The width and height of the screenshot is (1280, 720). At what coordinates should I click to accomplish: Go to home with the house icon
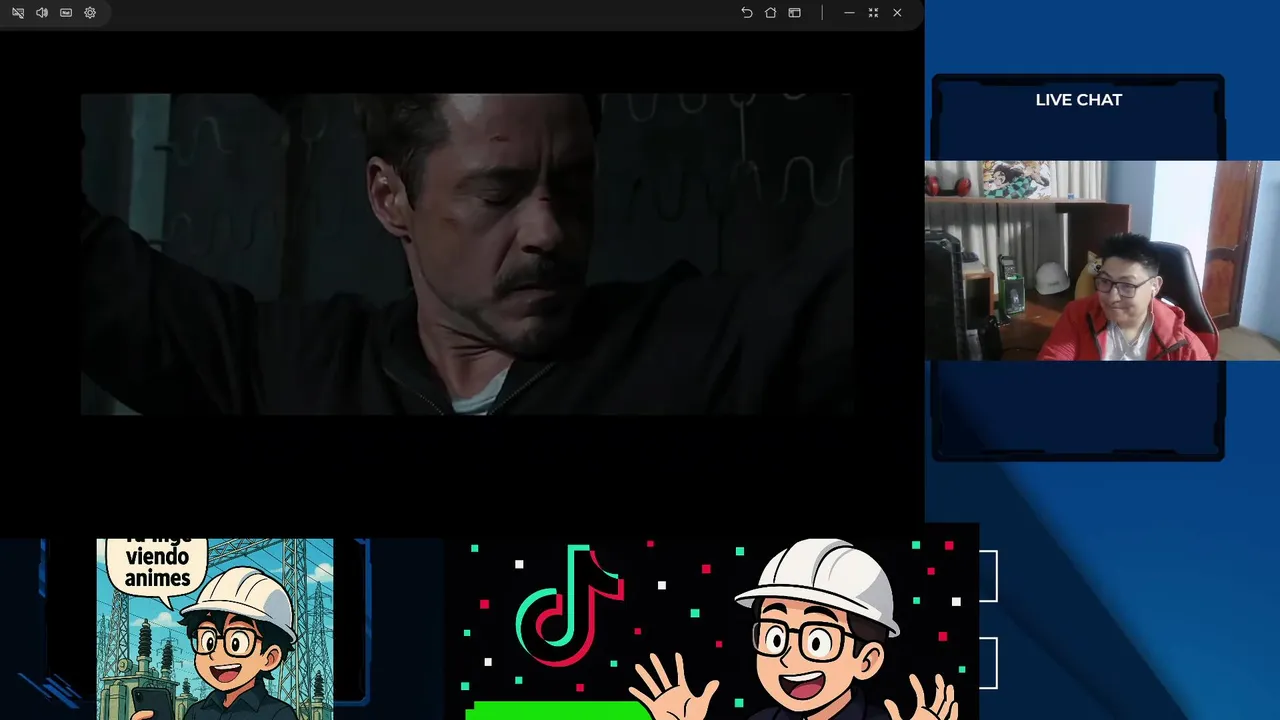(771, 13)
